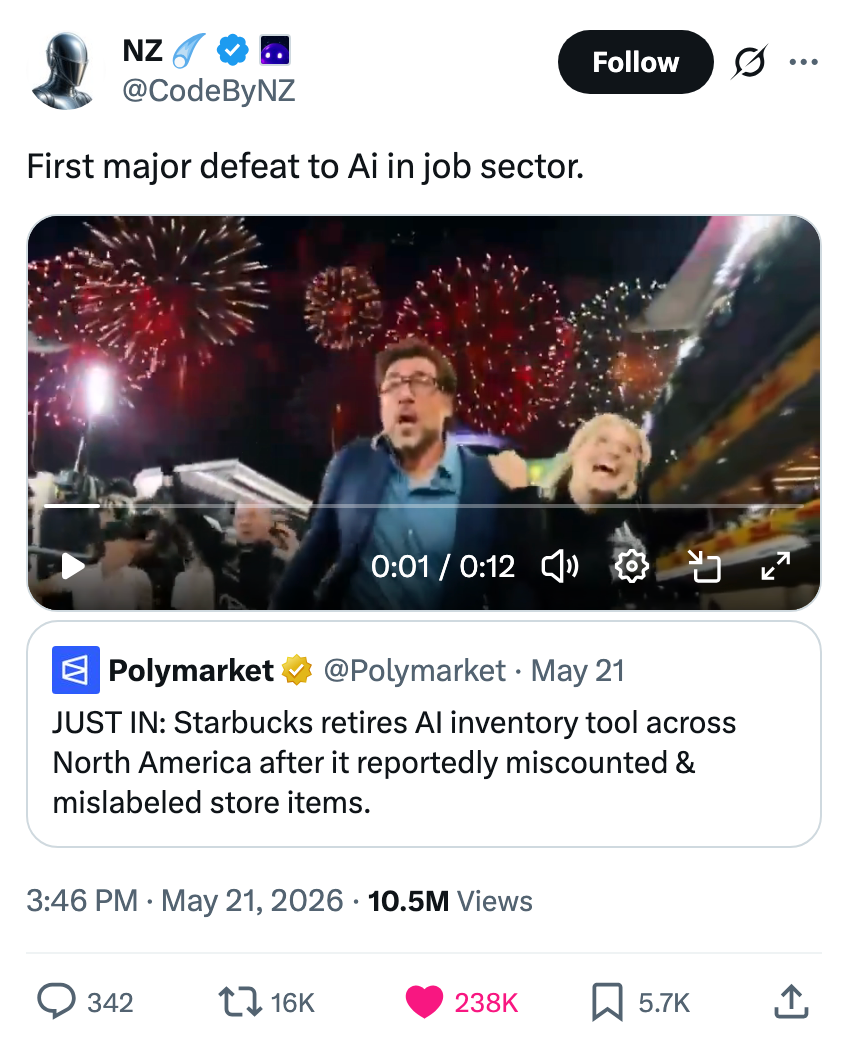Screen dimensions: 852x1042
Task: Expand video to fullscreen
Action: coord(776,567)
